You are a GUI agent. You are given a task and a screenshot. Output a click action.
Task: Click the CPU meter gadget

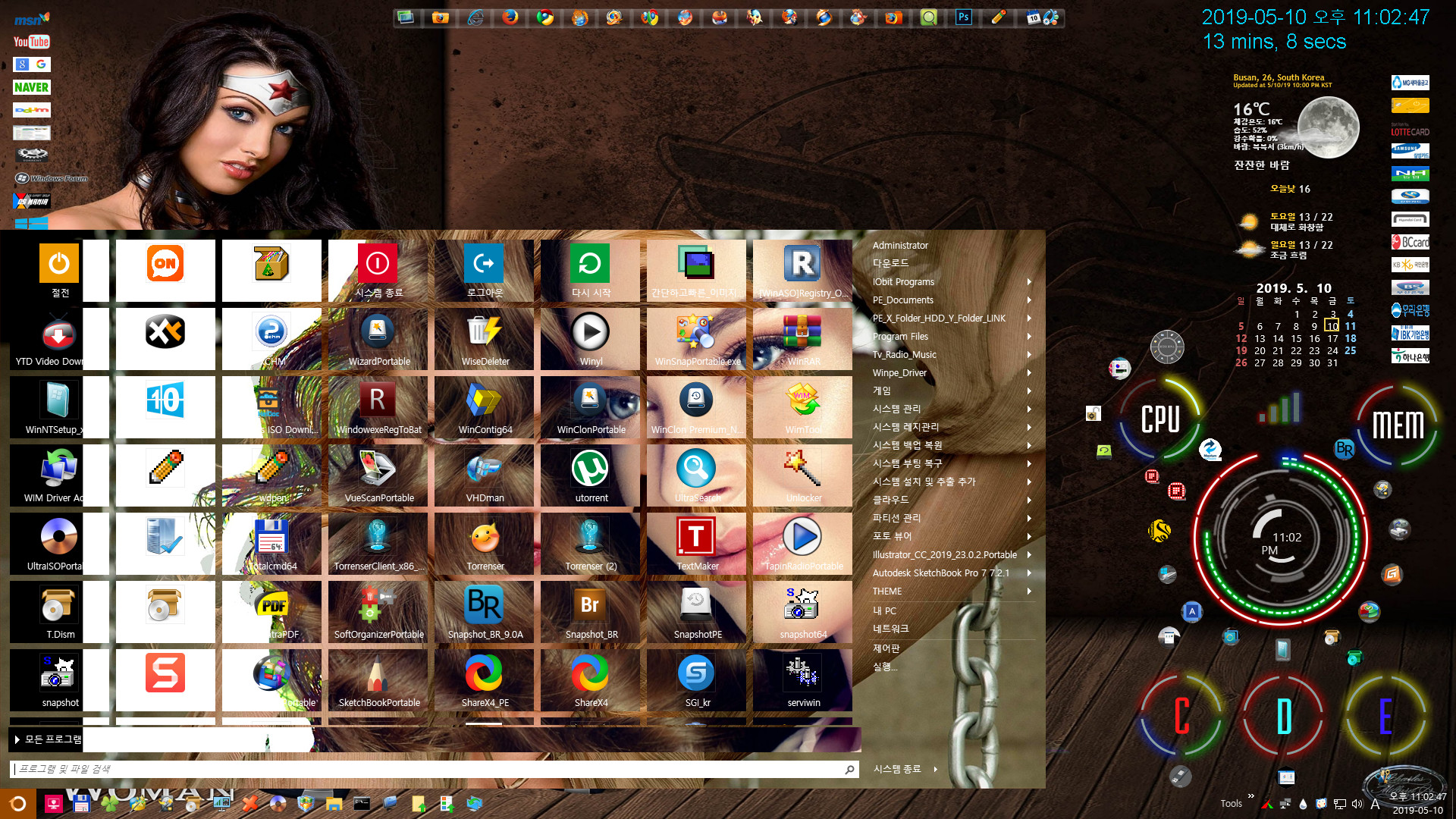(x=1160, y=419)
